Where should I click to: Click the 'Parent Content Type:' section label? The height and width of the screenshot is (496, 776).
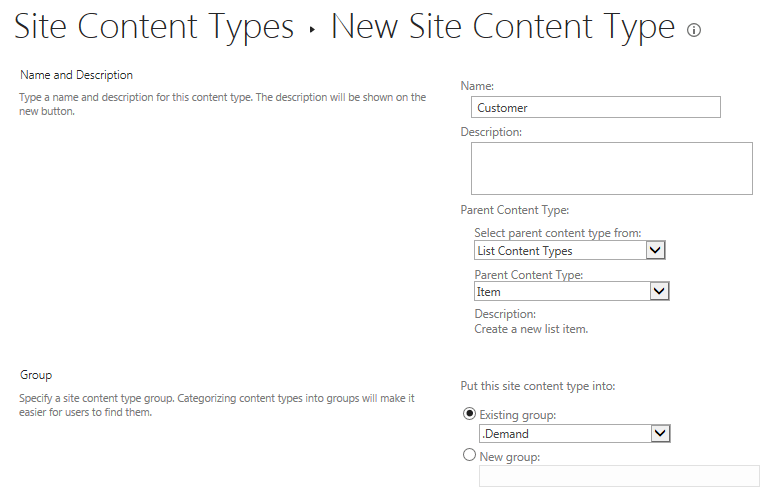click(514, 210)
